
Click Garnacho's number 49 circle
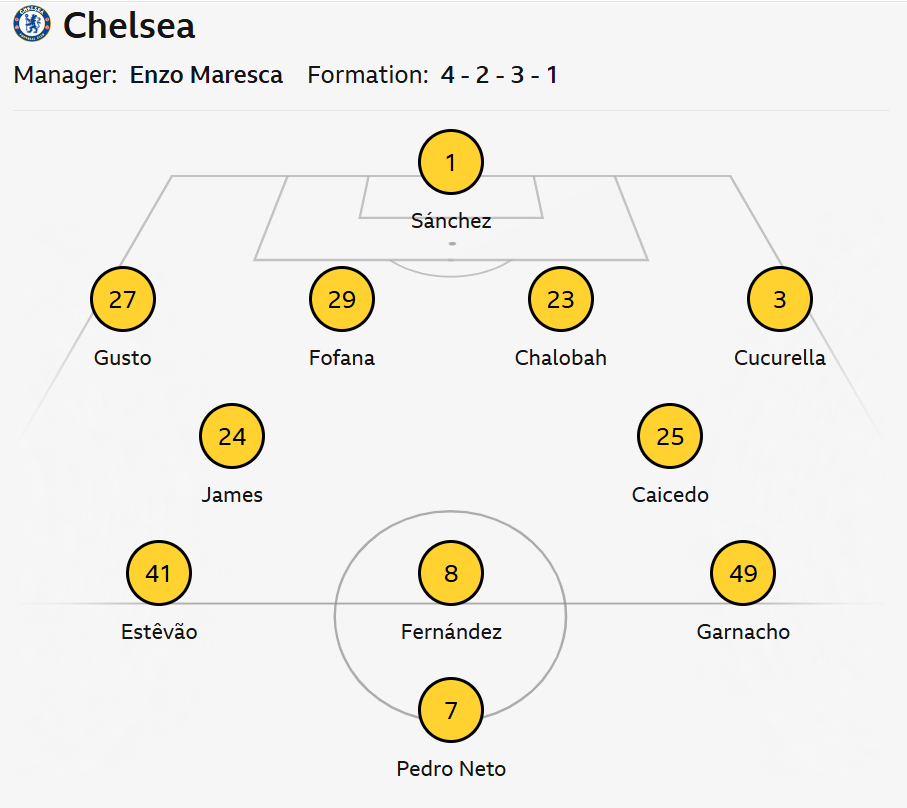[743, 573]
